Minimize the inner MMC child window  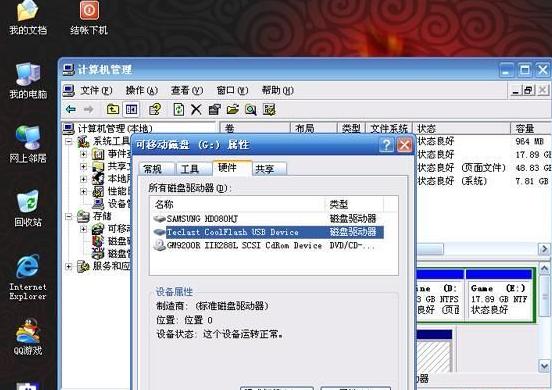coord(516,90)
